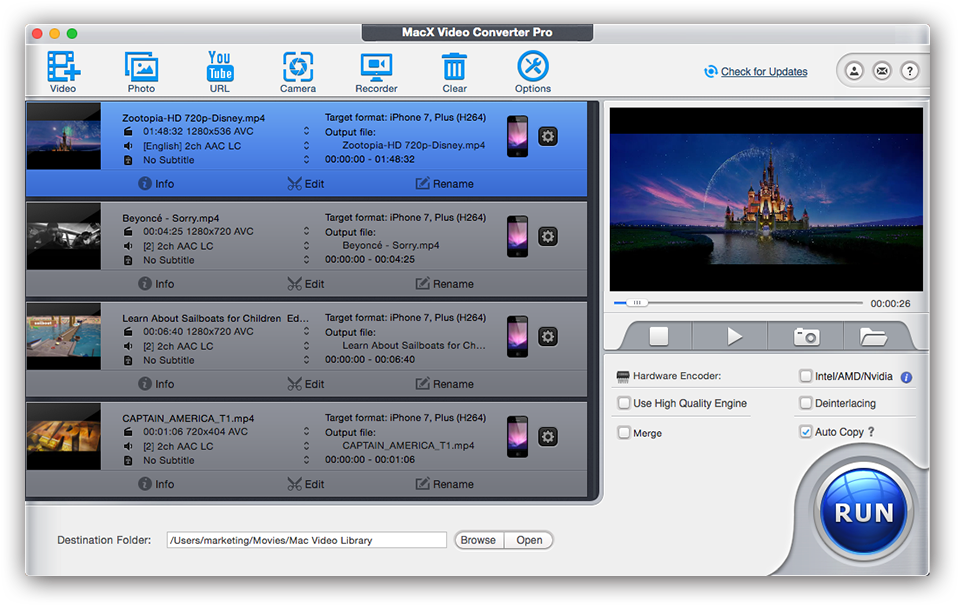Stop the preview playback
The width and height of the screenshot is (958, 605).
pyautogui.click(x=659, y=336)
